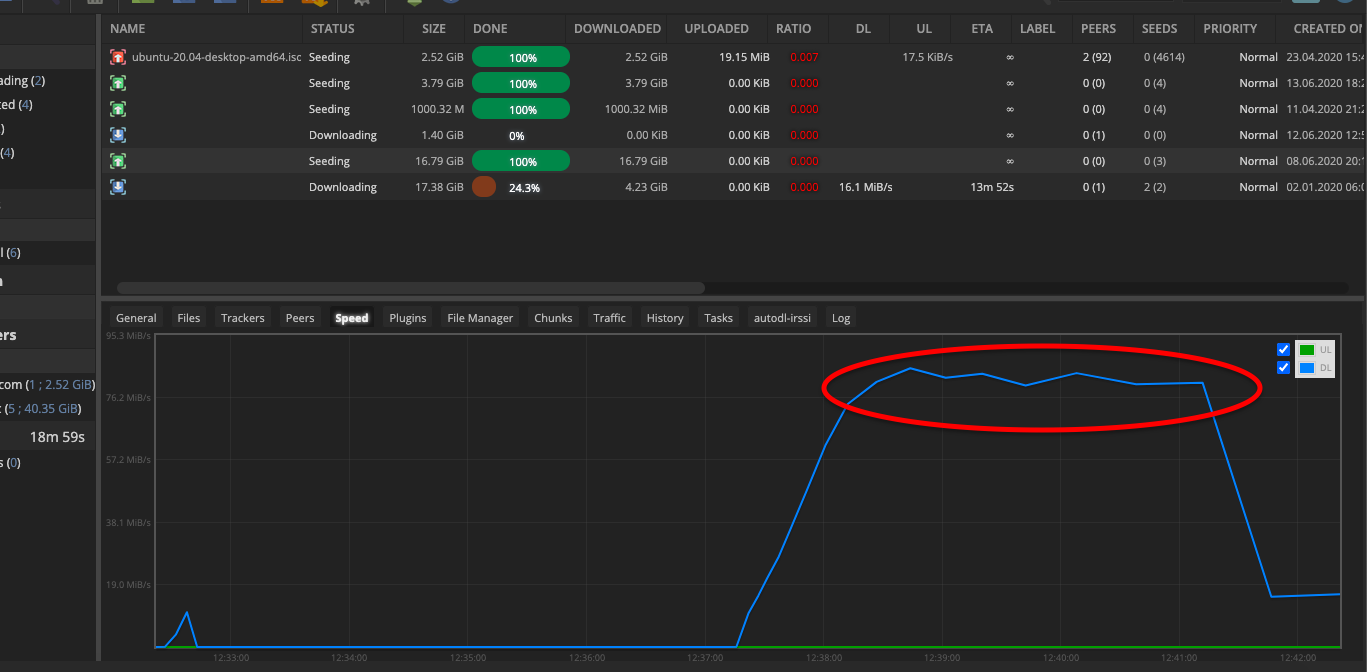Uncheck the DL graph line checkbox
The height and width of the screenshot is (672, 1367).
pyautogui.click(x=1283, y=368)
